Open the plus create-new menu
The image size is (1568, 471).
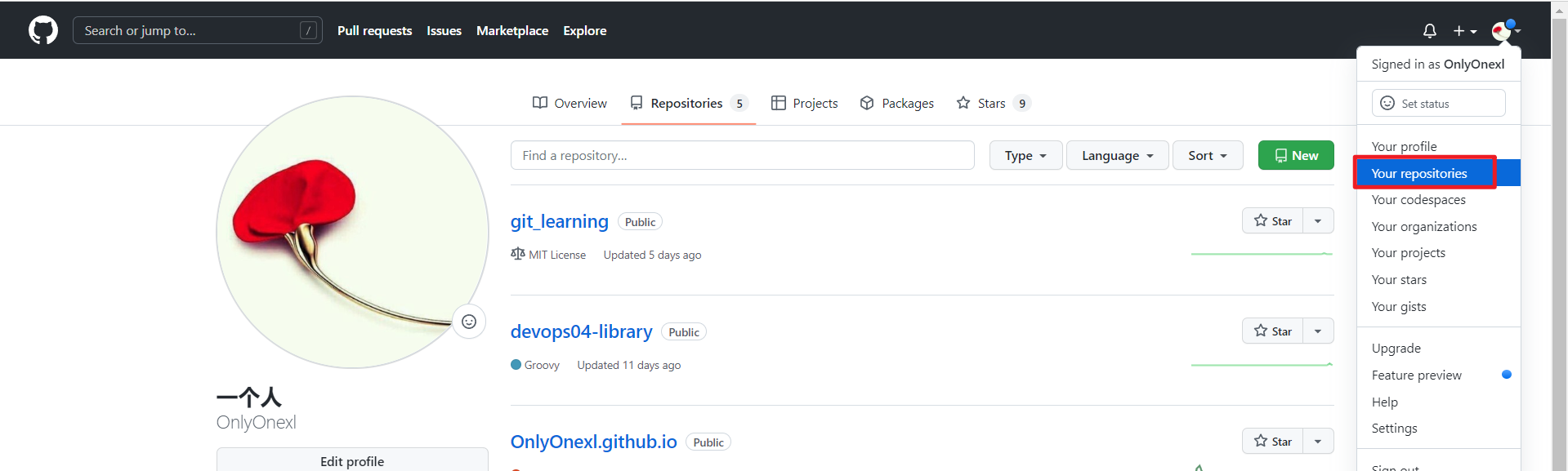tap(1464, 31)
